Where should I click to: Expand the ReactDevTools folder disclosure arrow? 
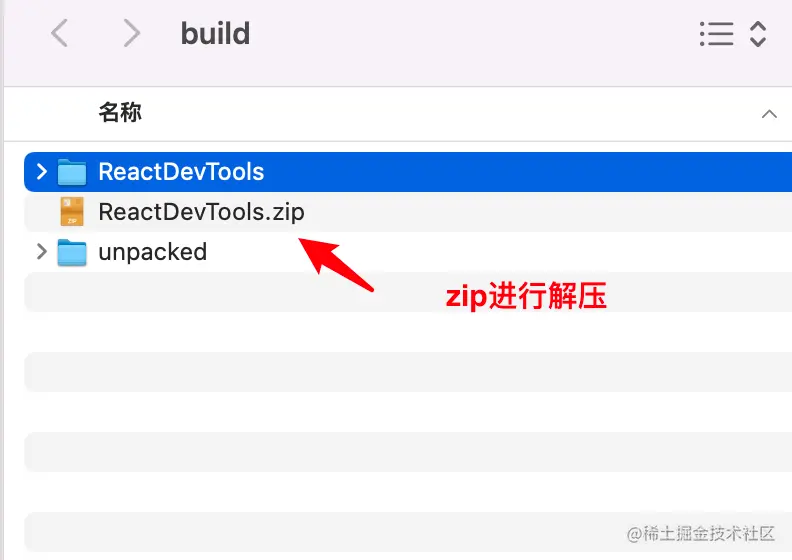(x=41, y=171)
